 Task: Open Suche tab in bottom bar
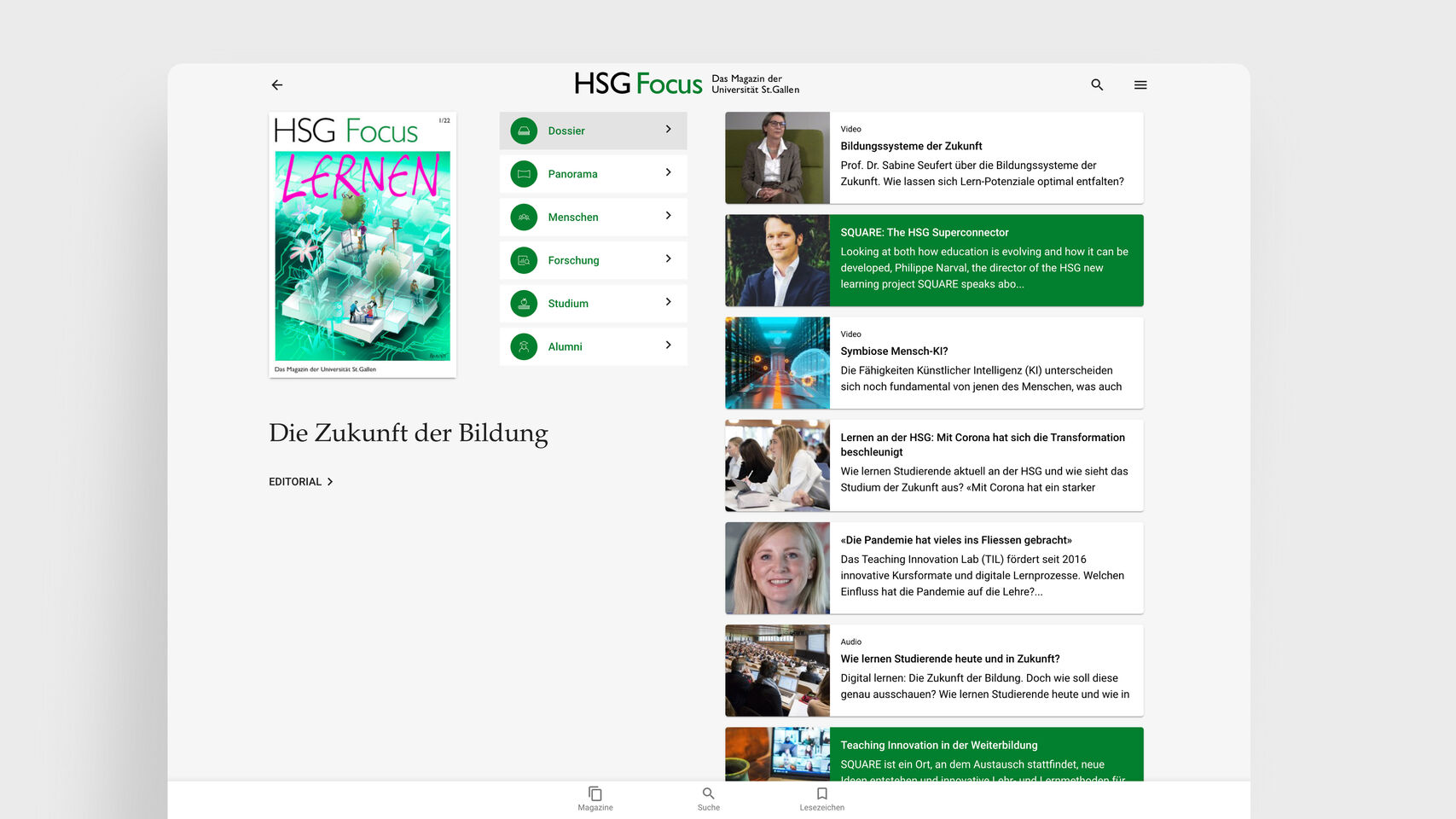[709, 799]
